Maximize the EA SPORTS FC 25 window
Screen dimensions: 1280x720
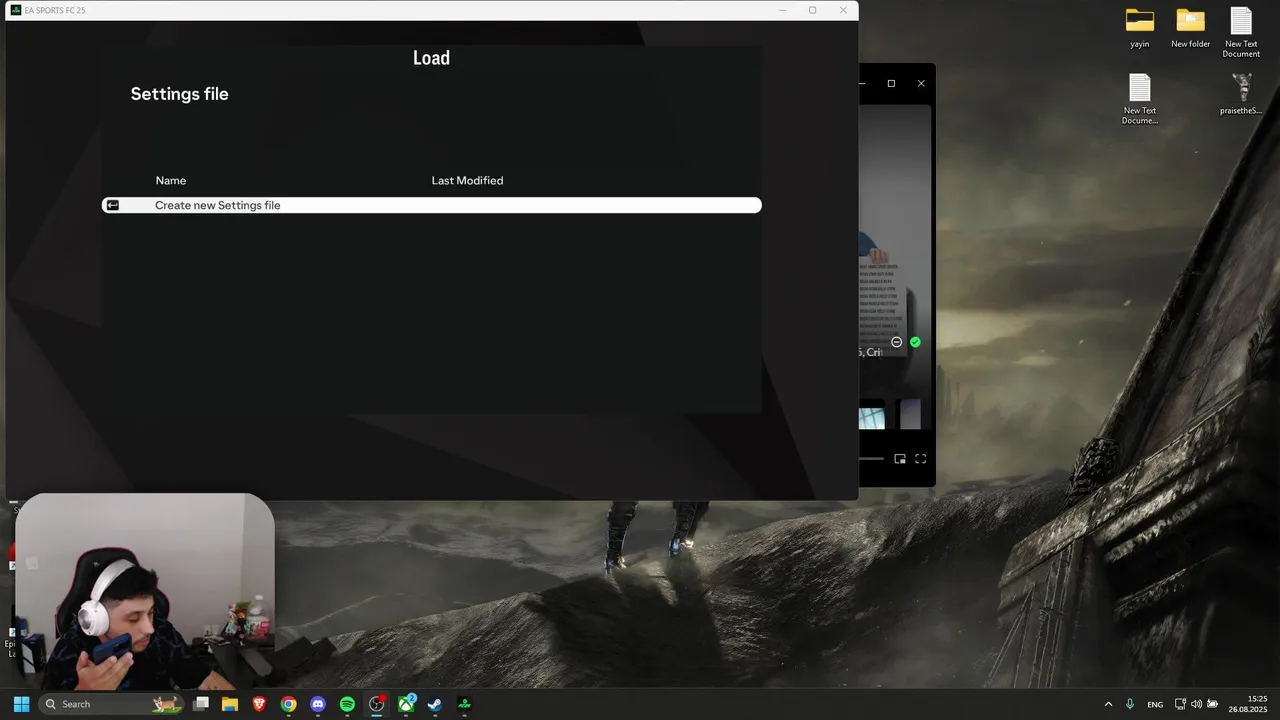click(x=812, y=10)
